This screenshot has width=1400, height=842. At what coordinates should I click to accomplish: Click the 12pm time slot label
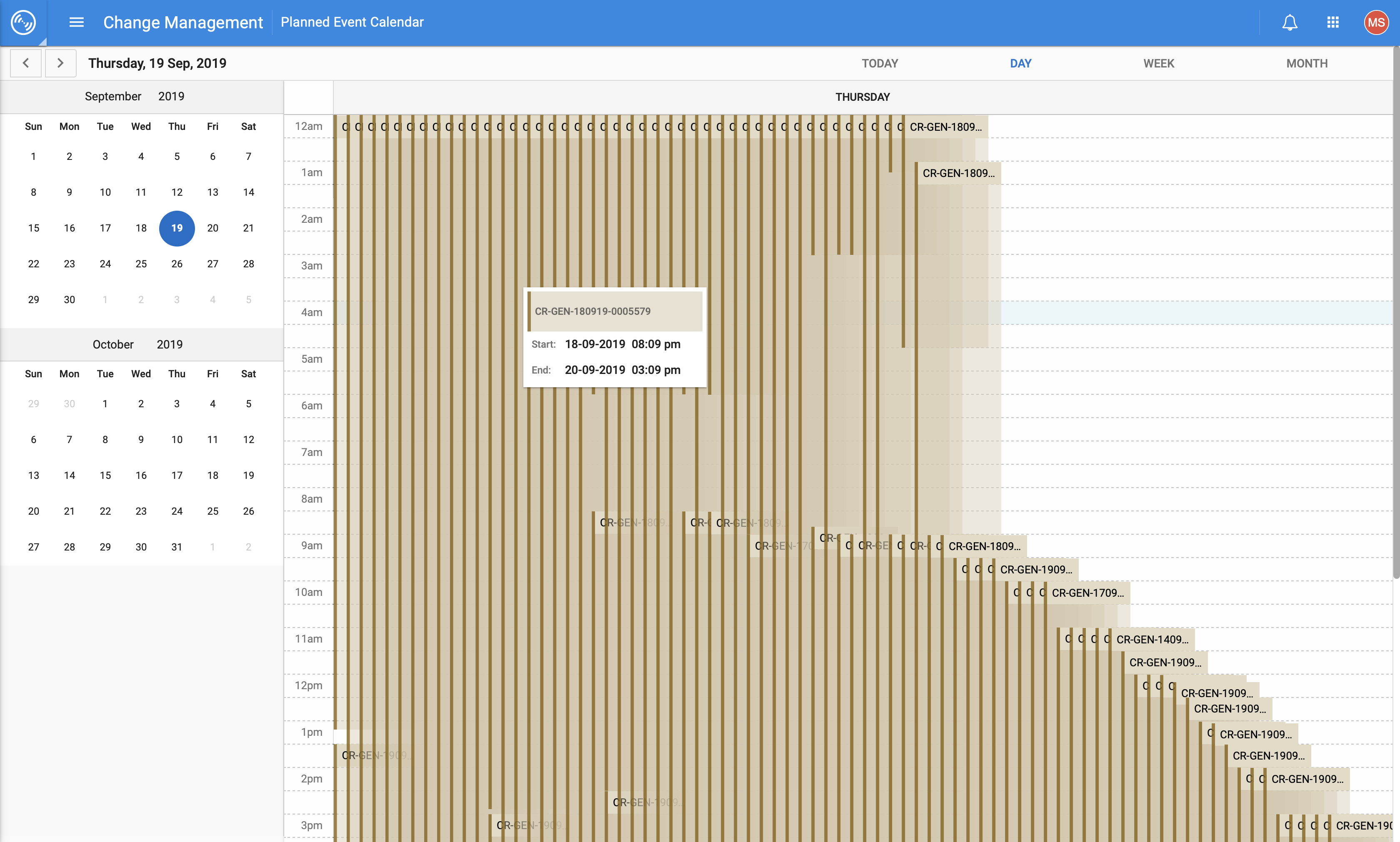click(308, 685)
